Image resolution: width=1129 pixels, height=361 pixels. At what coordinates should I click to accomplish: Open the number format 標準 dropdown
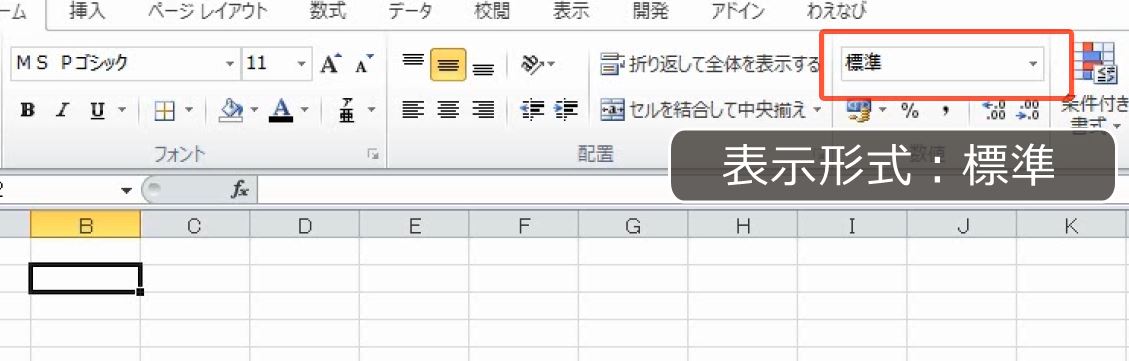click(1033, 64)
